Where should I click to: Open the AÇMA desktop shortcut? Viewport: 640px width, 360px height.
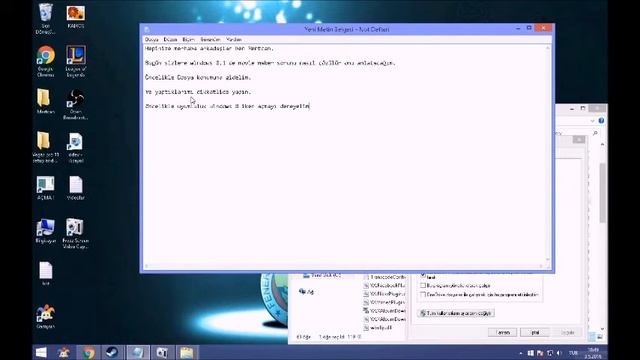45,188
